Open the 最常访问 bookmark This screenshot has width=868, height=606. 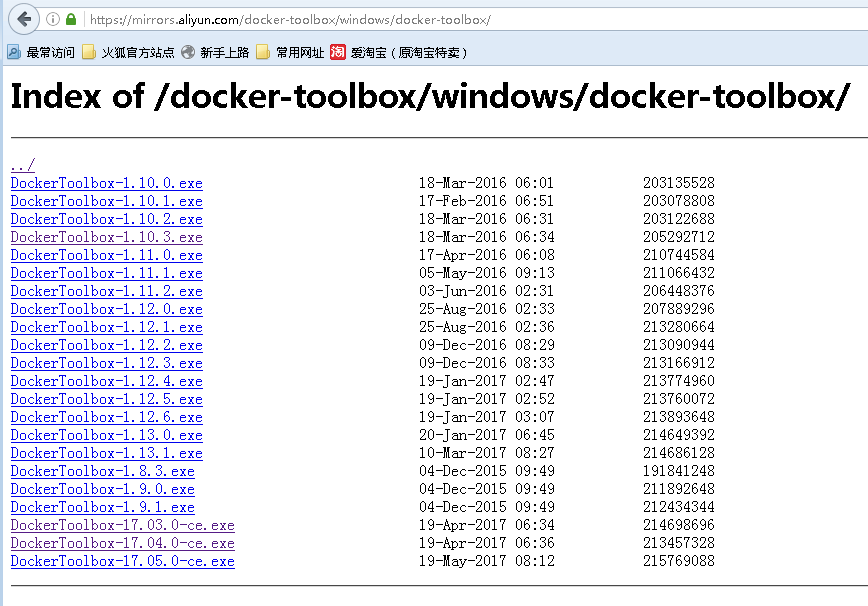41,53
